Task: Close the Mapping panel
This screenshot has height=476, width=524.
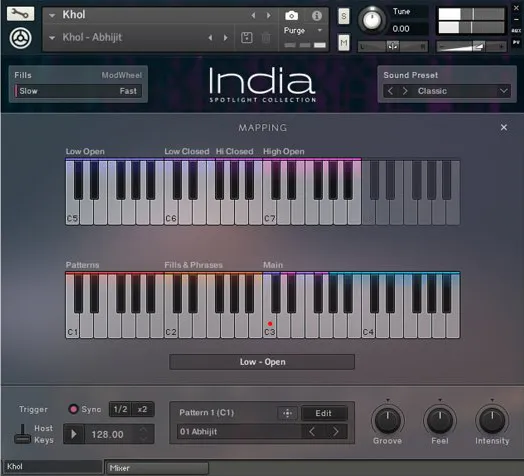Action: [x=504, y=127]
